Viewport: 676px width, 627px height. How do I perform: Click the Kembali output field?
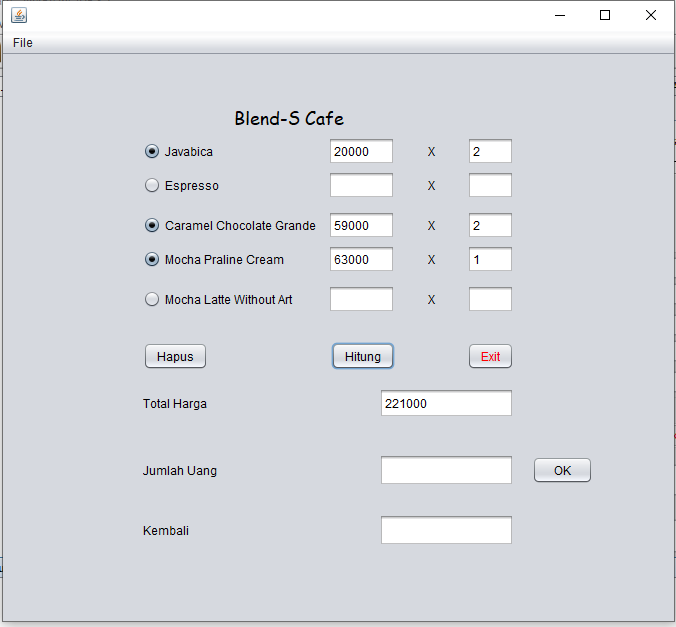pos(446,530)
